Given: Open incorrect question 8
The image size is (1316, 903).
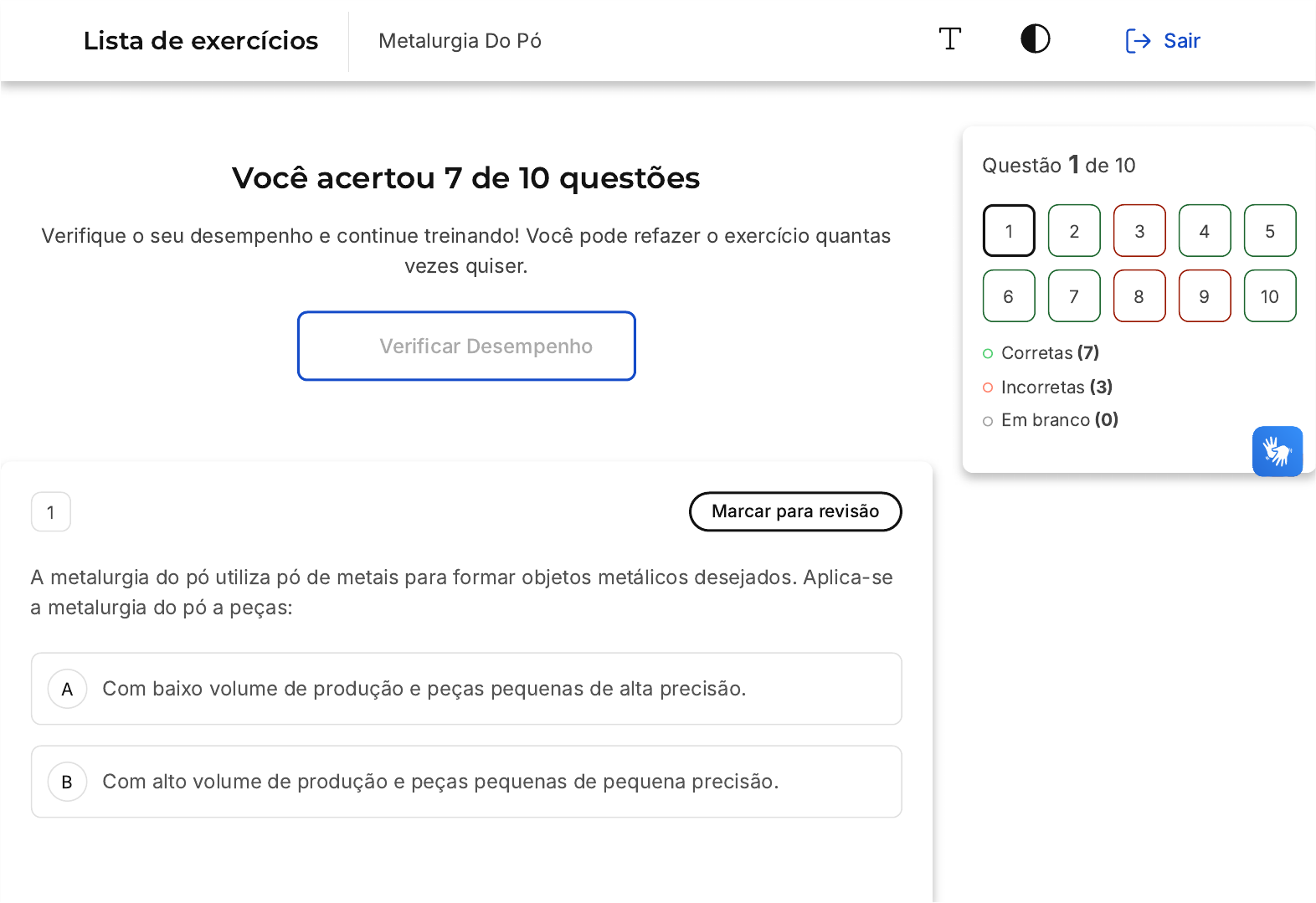Looking at the screenshot, I should point(1139,296).
